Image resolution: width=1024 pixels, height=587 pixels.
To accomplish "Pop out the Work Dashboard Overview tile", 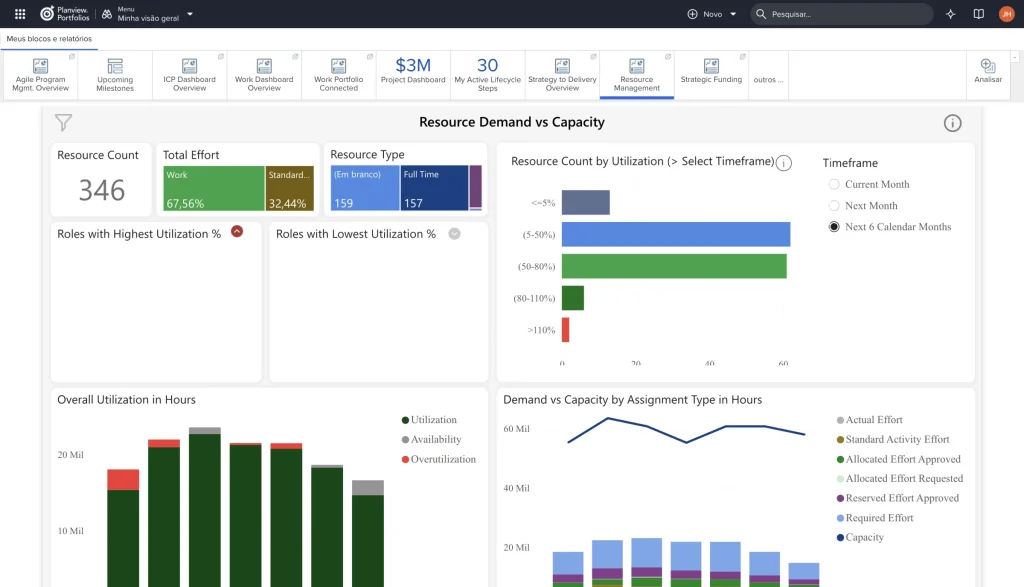I will coord(295,57).
